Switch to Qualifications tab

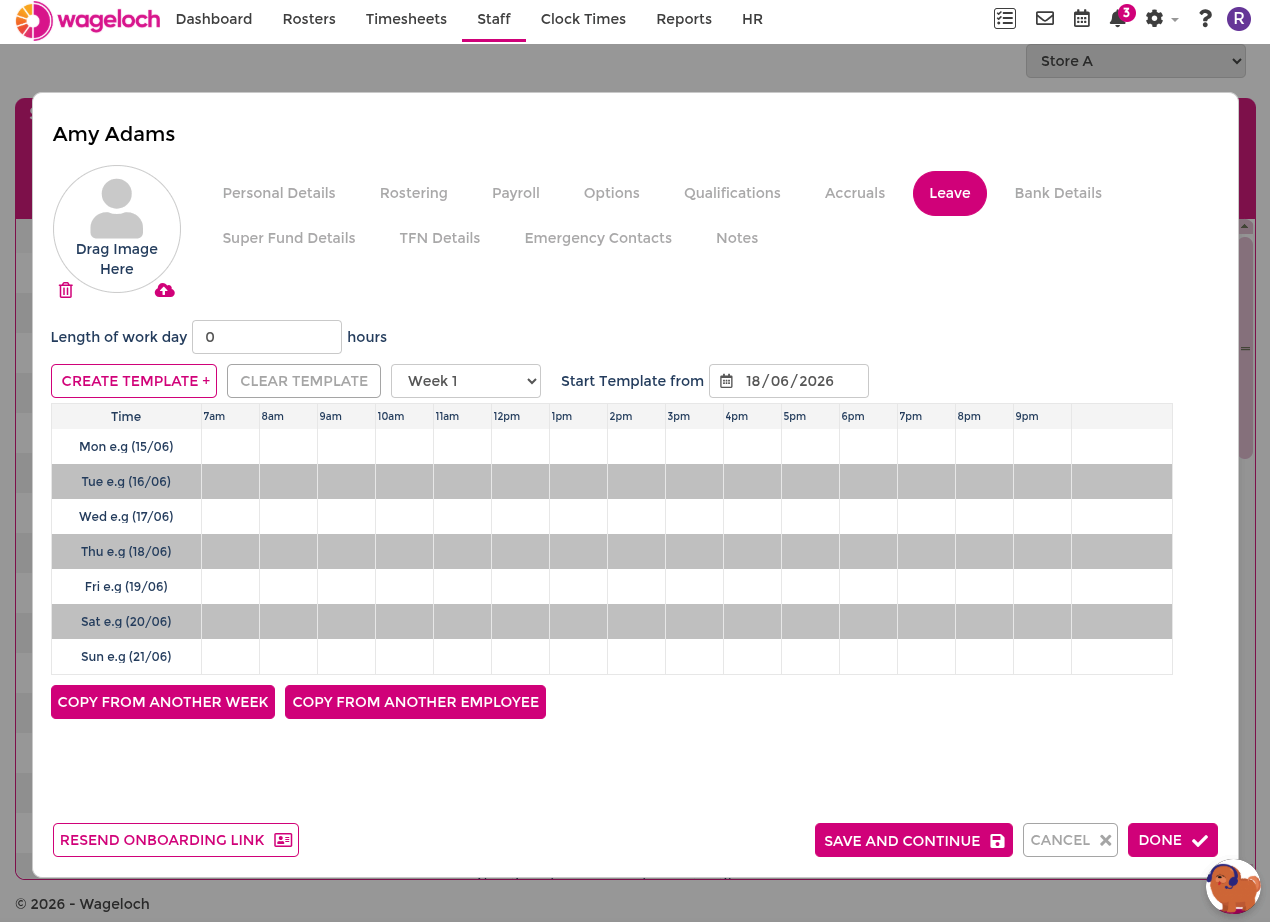pos(732,193)
